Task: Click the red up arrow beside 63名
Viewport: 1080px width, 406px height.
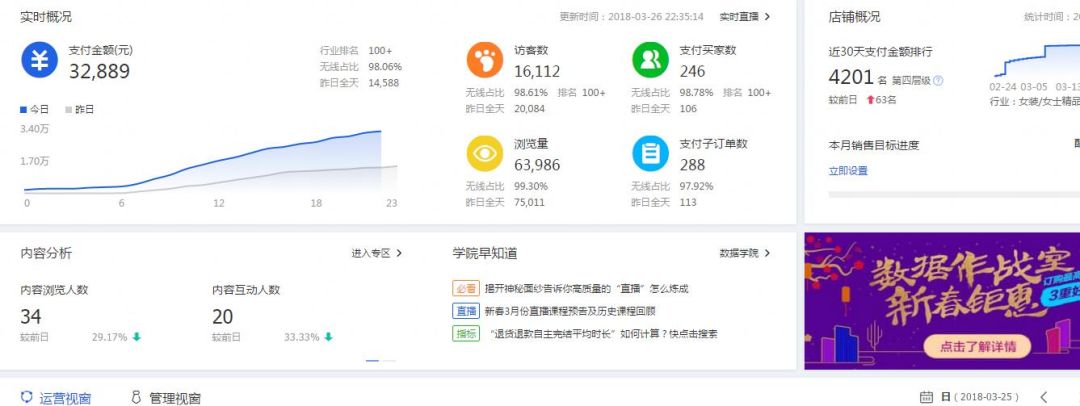Action: [x=870, y=100]
